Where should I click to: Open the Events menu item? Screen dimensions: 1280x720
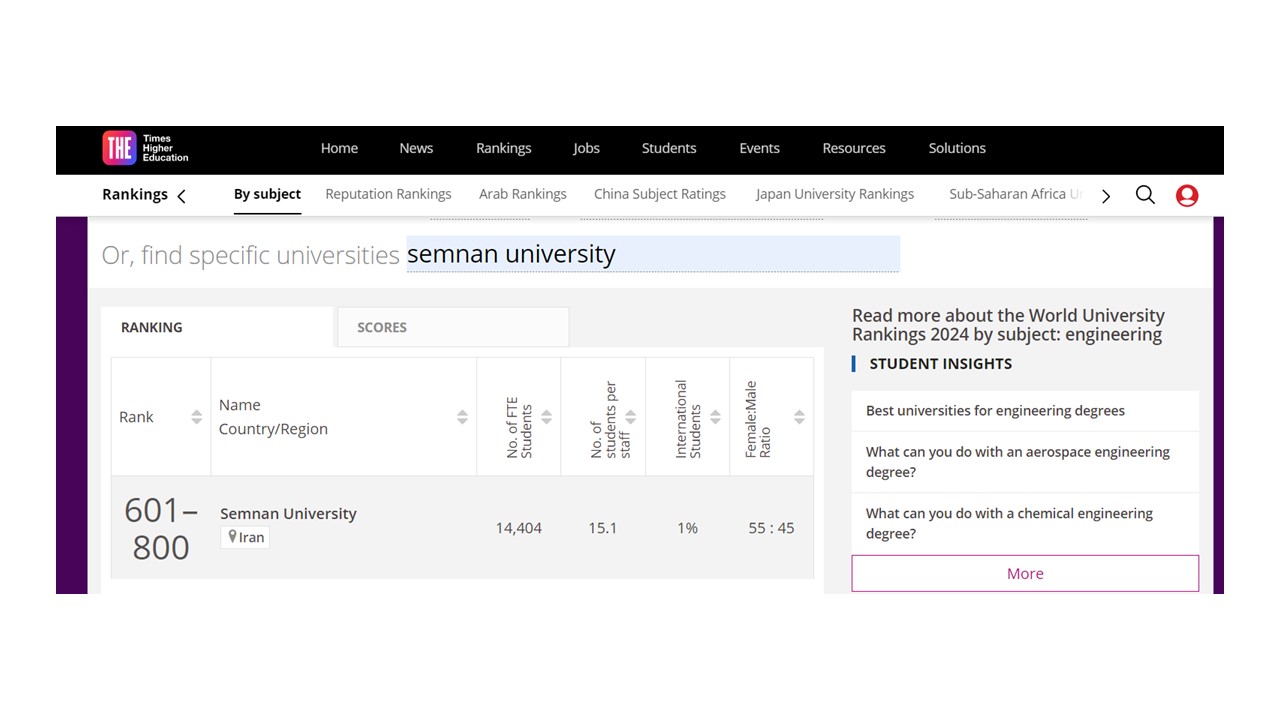point(759,148)
